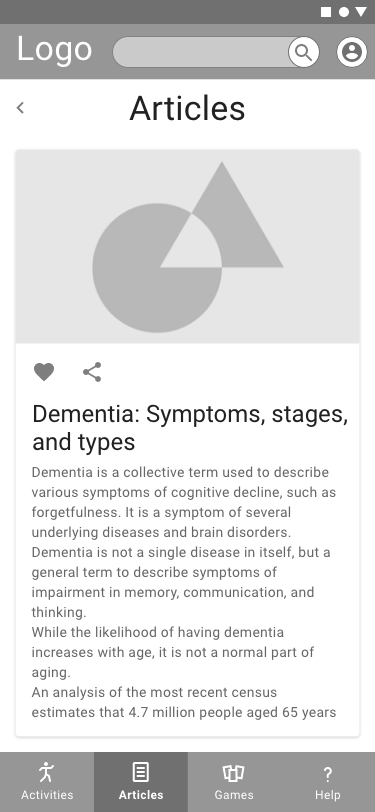Open the user profile icon
Image resolution: width=375 pixels, height=812 pixels.
coord(352,52)
